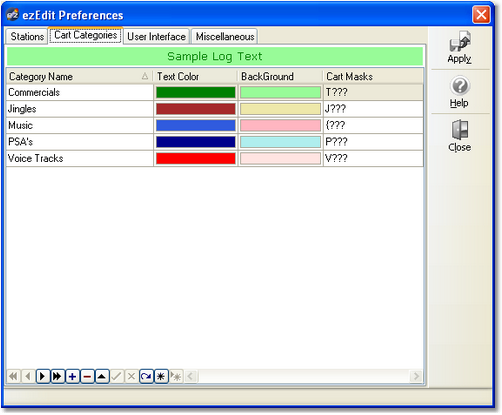This screenshot has width=502, height=415.
Task: Edit record with up-triangle button
Action: (102, 377)
